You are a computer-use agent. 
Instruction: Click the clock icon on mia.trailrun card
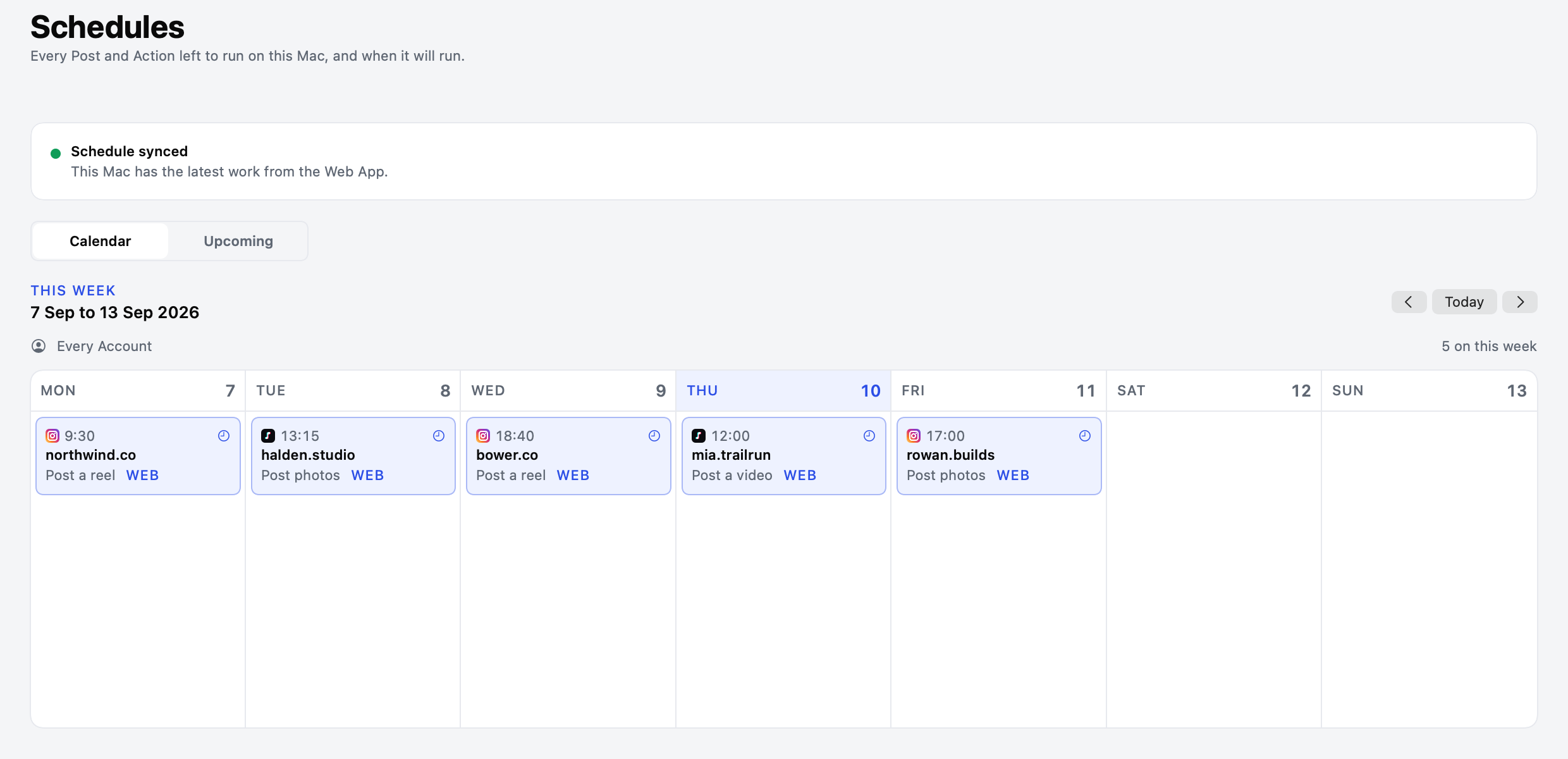click(x=869, y=436)
